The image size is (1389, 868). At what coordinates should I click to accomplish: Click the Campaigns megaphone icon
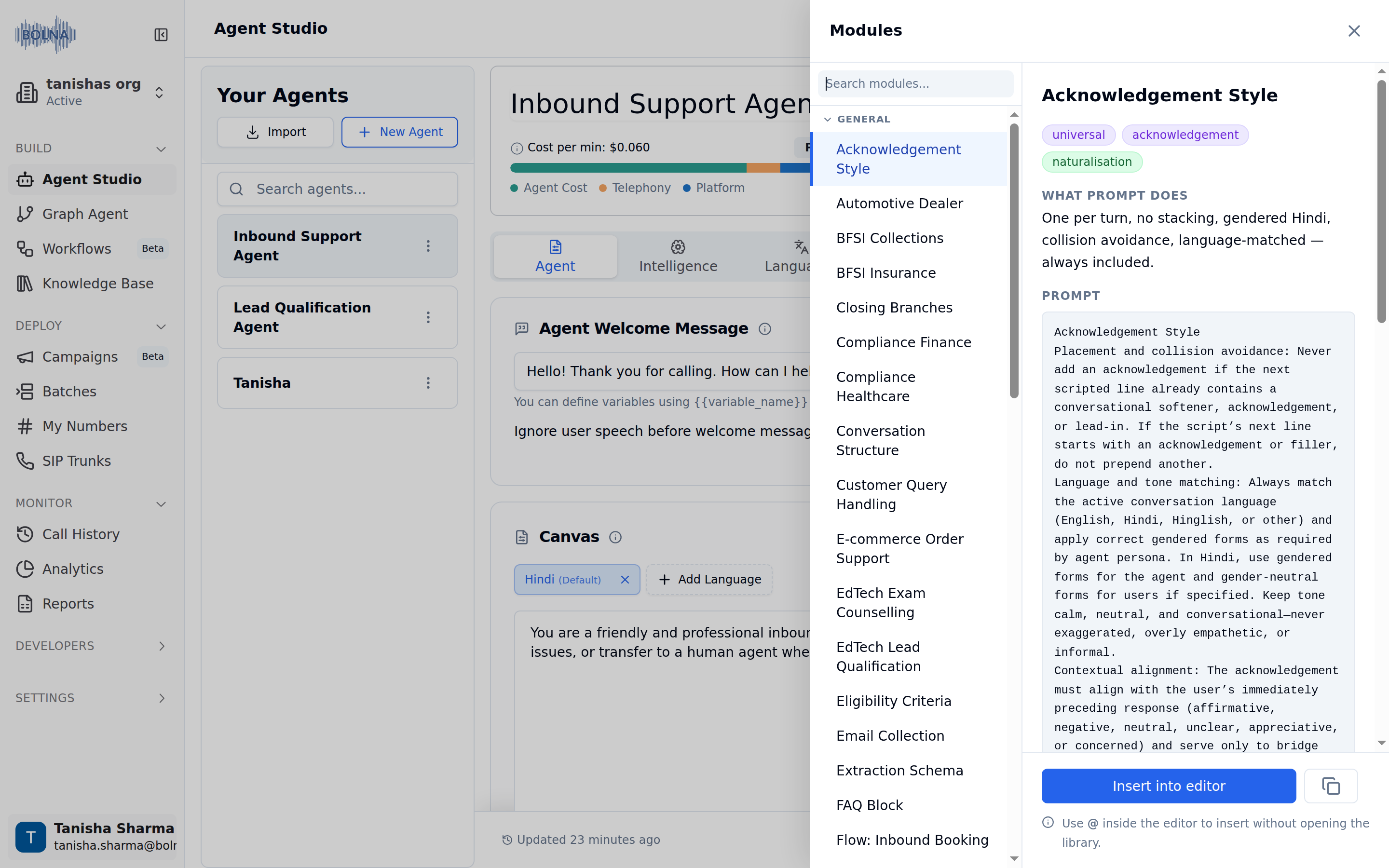pyautogui.click(x=25, y=357)
